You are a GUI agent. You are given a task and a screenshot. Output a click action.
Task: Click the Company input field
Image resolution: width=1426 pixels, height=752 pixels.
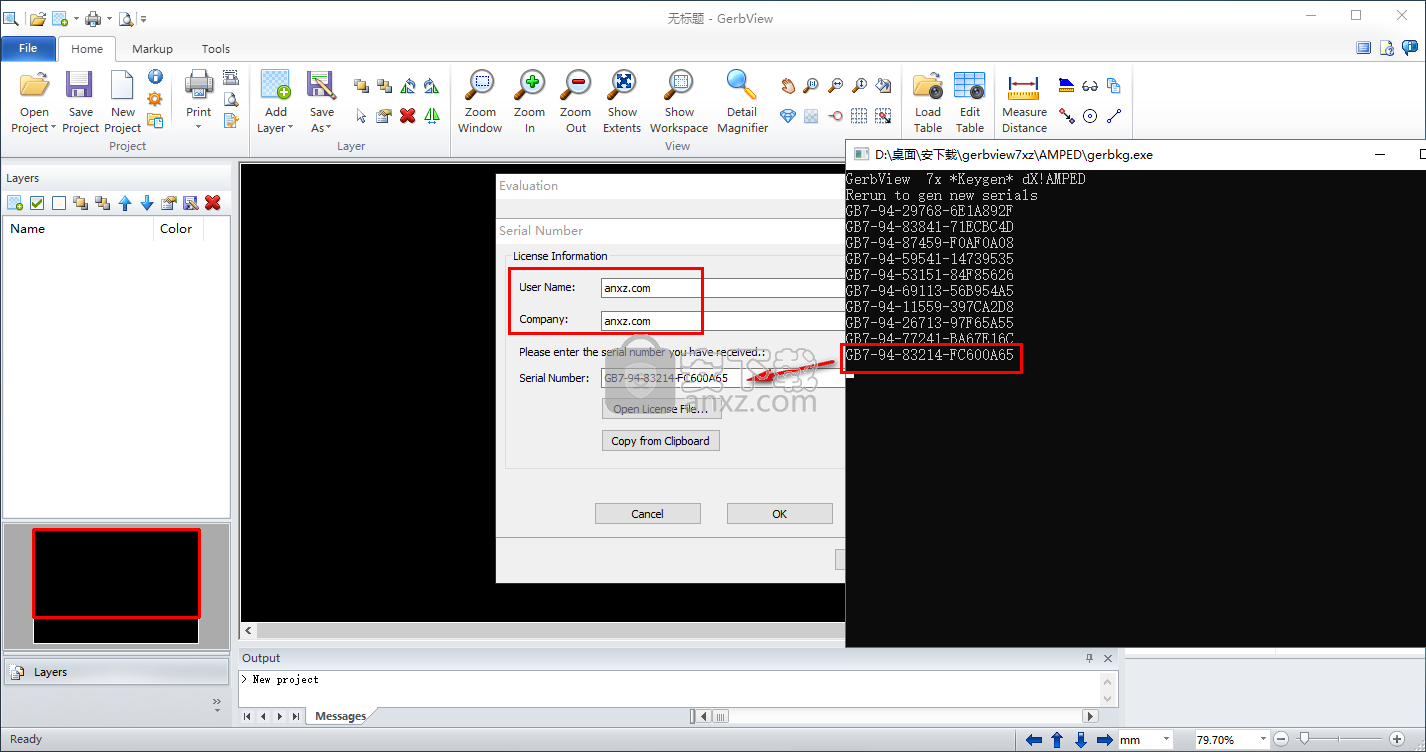click(722, 321)
